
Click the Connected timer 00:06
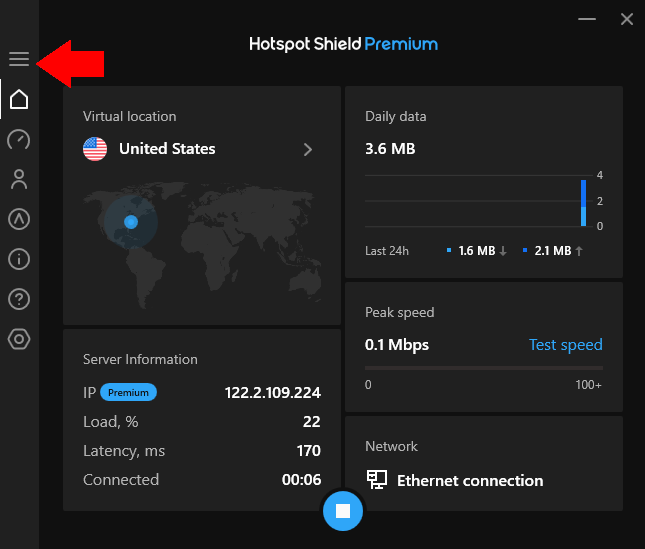[302, 480]
